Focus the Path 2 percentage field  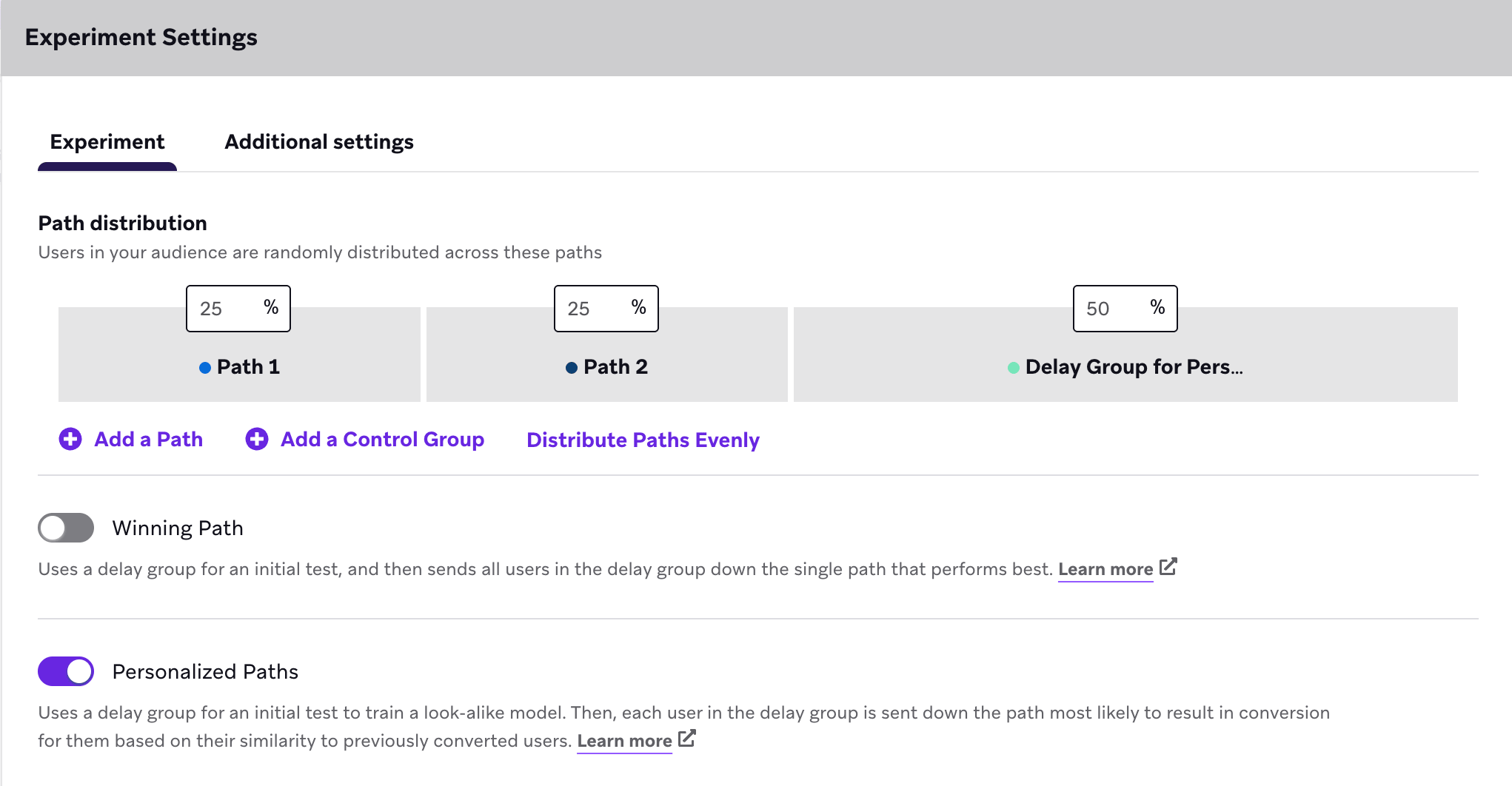pos(606,309)
